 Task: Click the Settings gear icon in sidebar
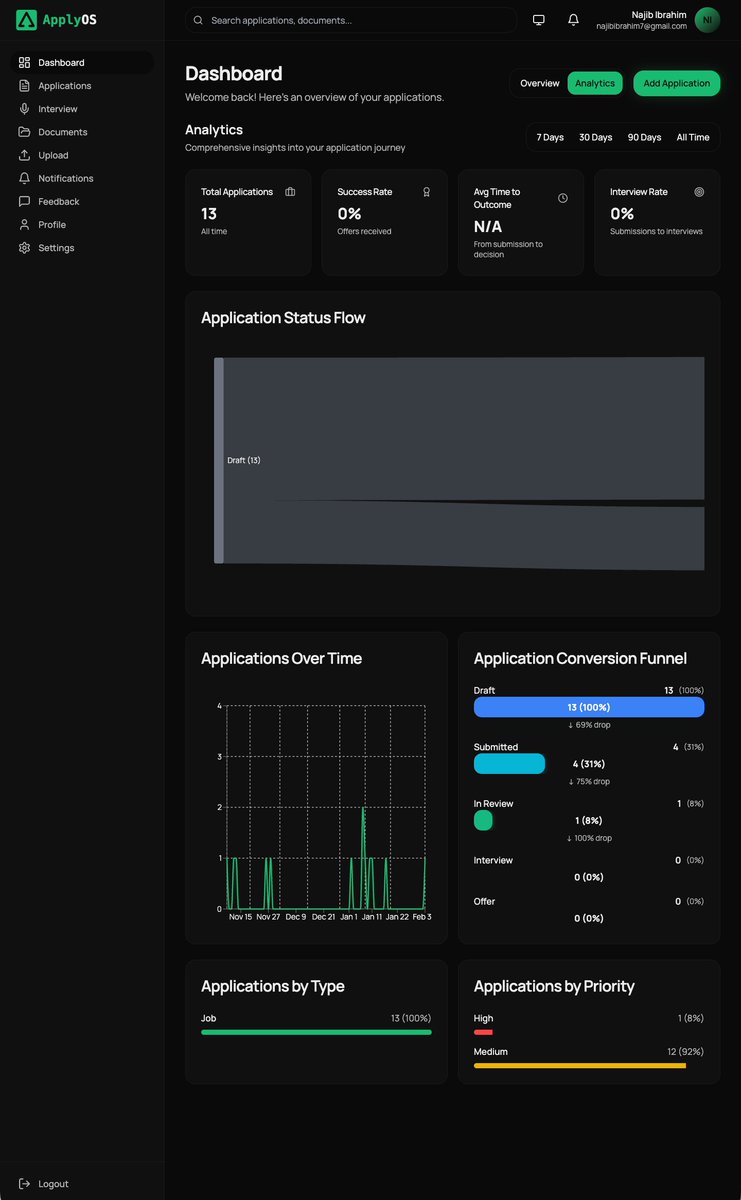tap(25, 247)
